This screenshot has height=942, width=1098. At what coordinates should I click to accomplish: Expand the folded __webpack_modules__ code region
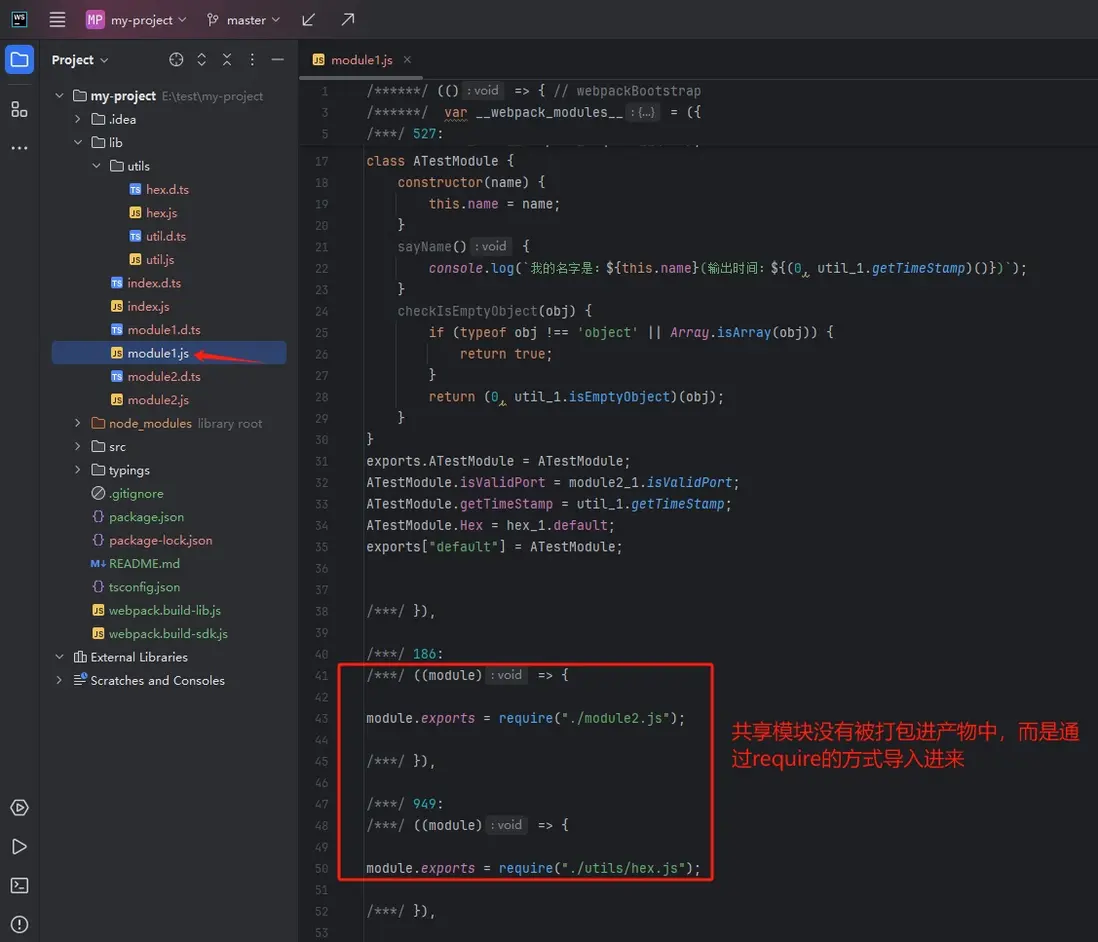(645, 112)
